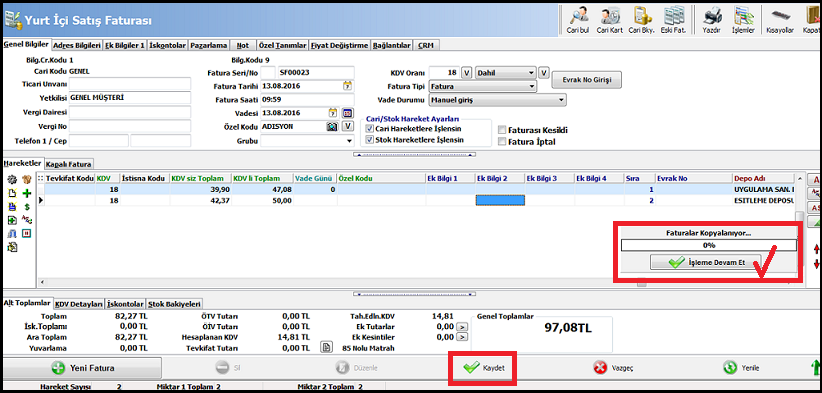Check the Fatura İptal checkbox
Screen dimensions: 822x393
502,141
